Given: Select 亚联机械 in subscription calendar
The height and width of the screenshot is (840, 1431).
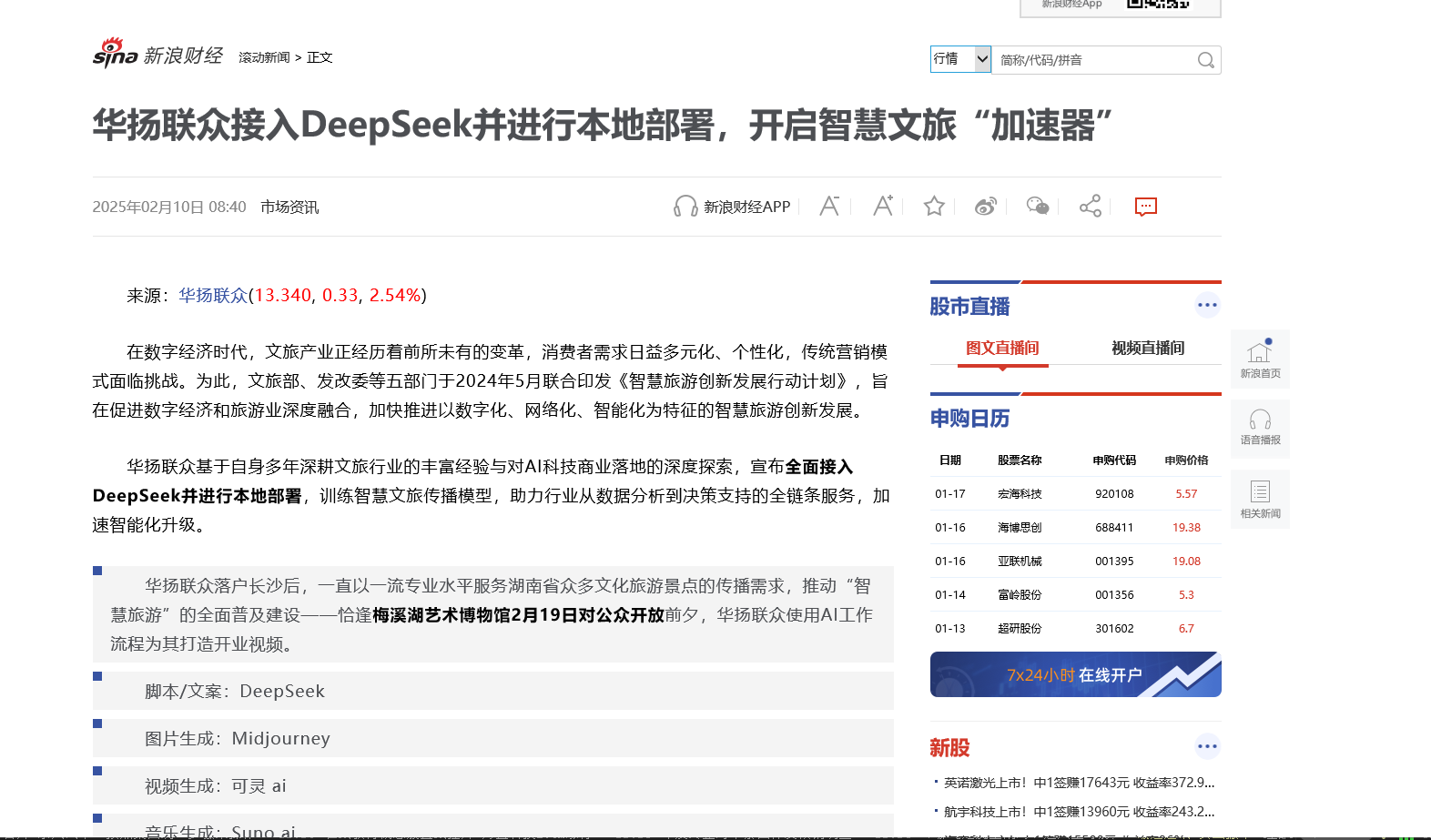Looking at the screenshot, I should (x=1020, y=562).
